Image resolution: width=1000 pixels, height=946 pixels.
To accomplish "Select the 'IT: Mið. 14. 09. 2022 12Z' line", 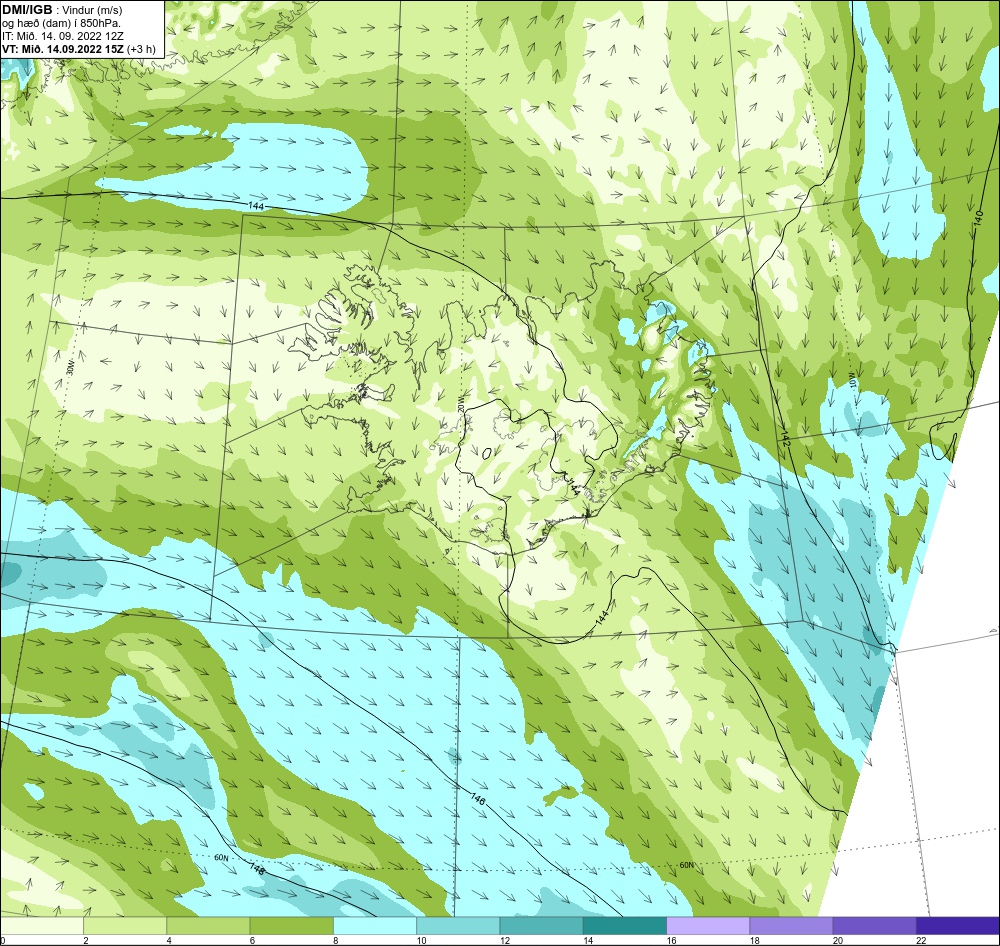I will click(61, 36).
